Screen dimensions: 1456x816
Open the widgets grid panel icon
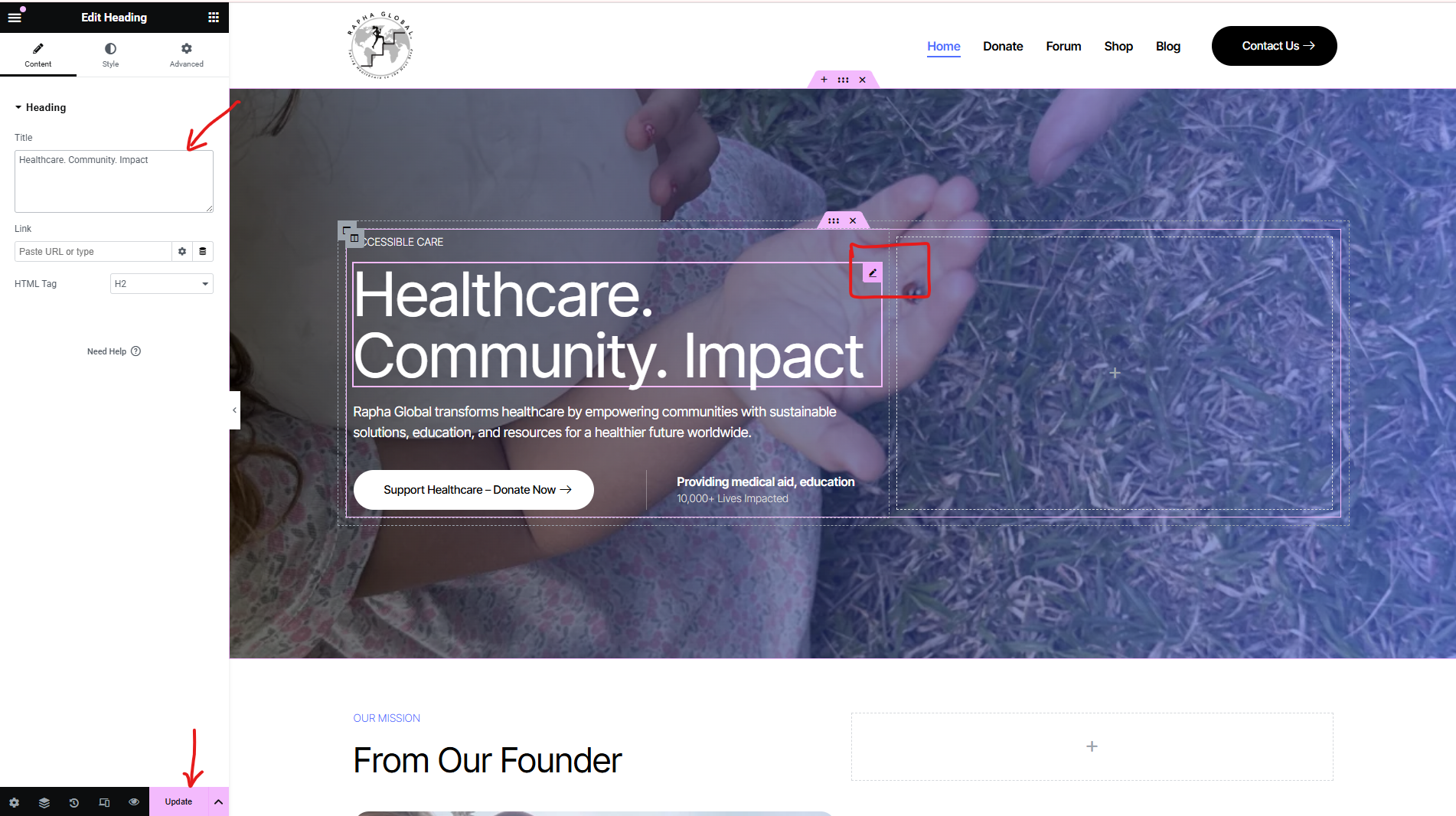[214, 17]
